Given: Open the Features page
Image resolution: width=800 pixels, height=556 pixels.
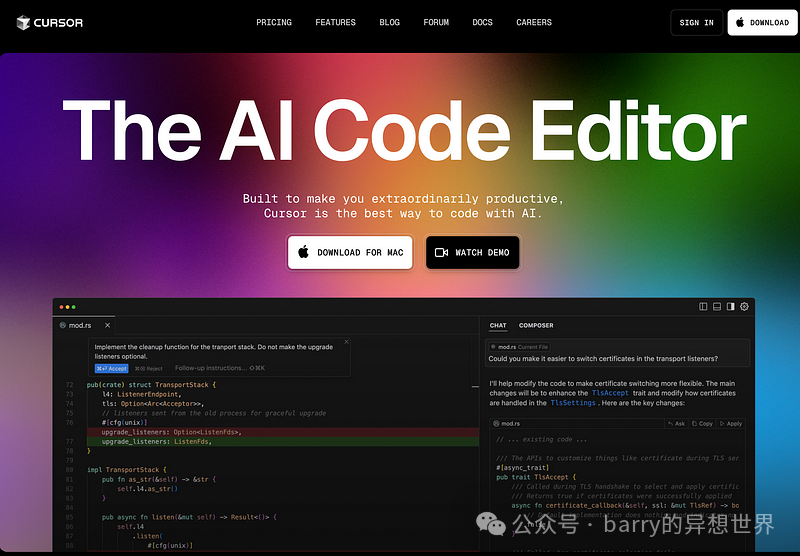Looking at the screenshot, I should pyautogui.click(x=335, y=22).
